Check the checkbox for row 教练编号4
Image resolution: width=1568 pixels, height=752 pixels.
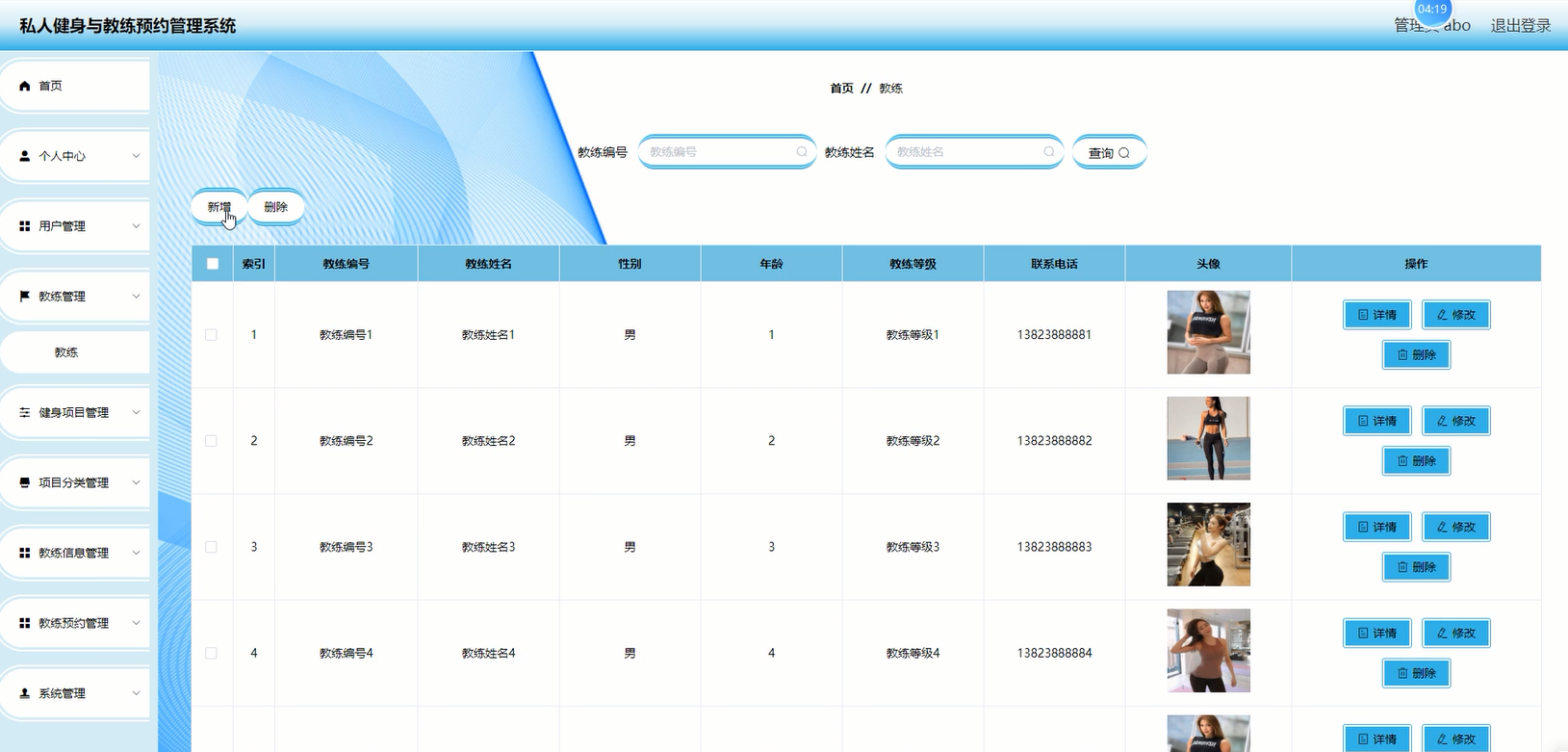click(211, 653)
